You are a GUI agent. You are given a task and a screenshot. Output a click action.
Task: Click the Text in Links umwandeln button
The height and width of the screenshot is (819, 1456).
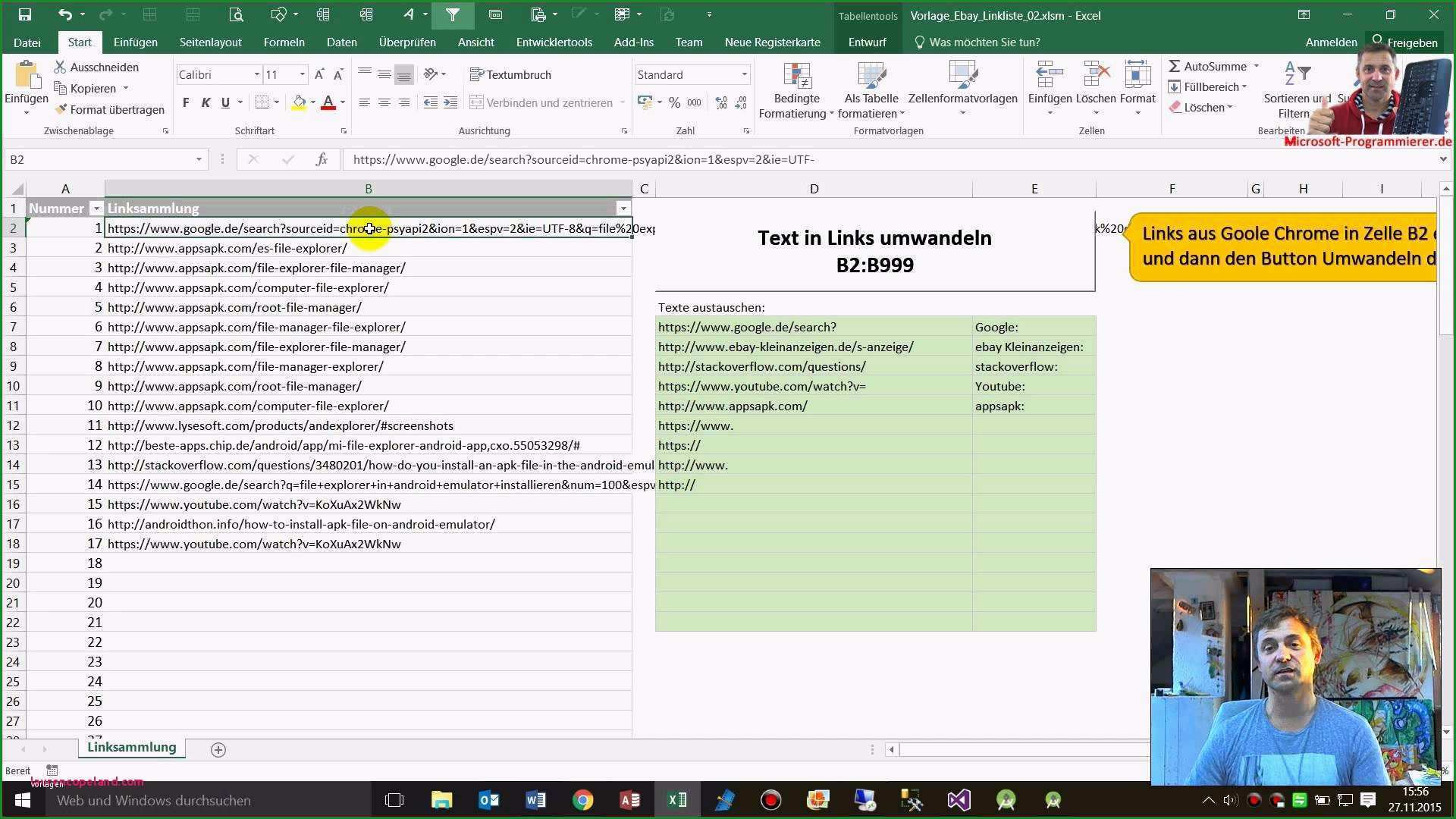875,251
